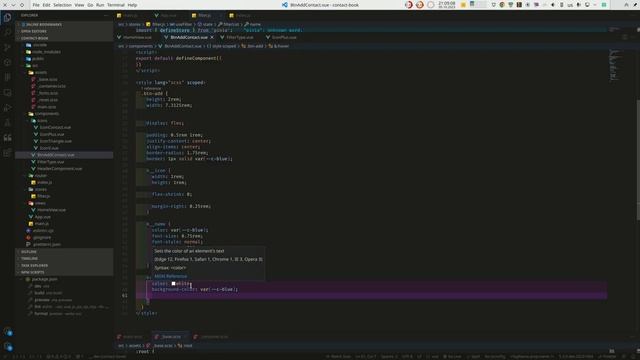
Task: Open main.js in file tree
Action: coord(64,224)
